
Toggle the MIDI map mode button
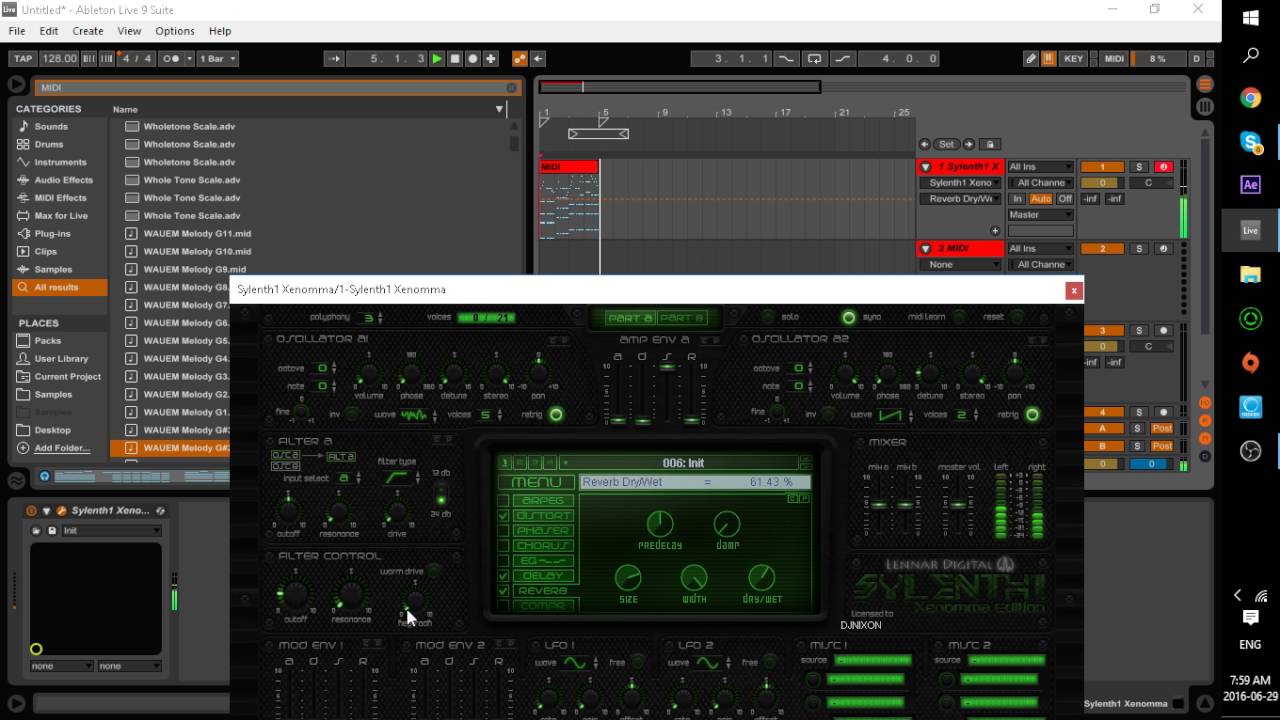[x=1114, y=59]
